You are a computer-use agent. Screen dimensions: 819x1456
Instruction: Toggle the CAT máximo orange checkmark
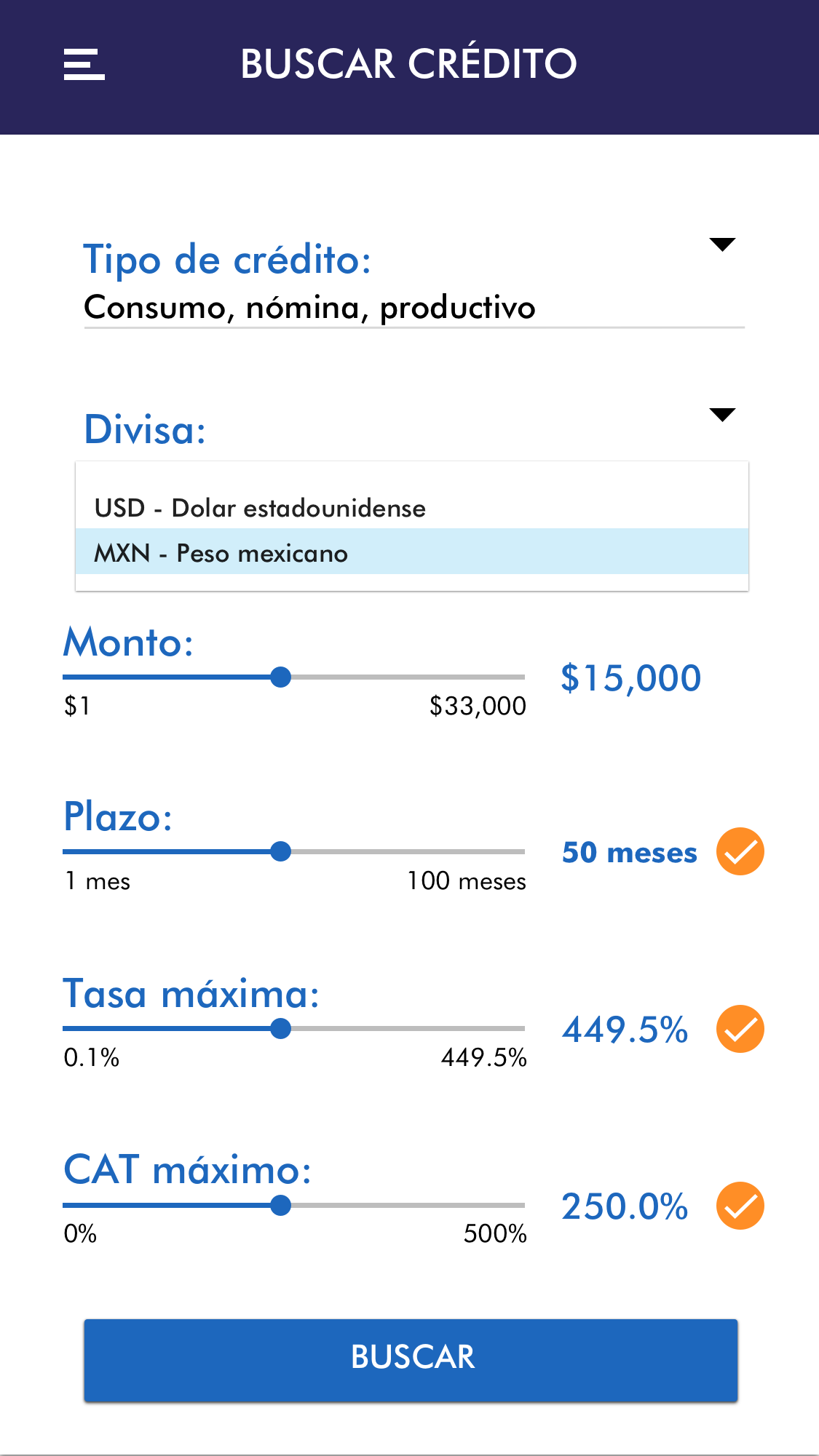click(740, 1206)
